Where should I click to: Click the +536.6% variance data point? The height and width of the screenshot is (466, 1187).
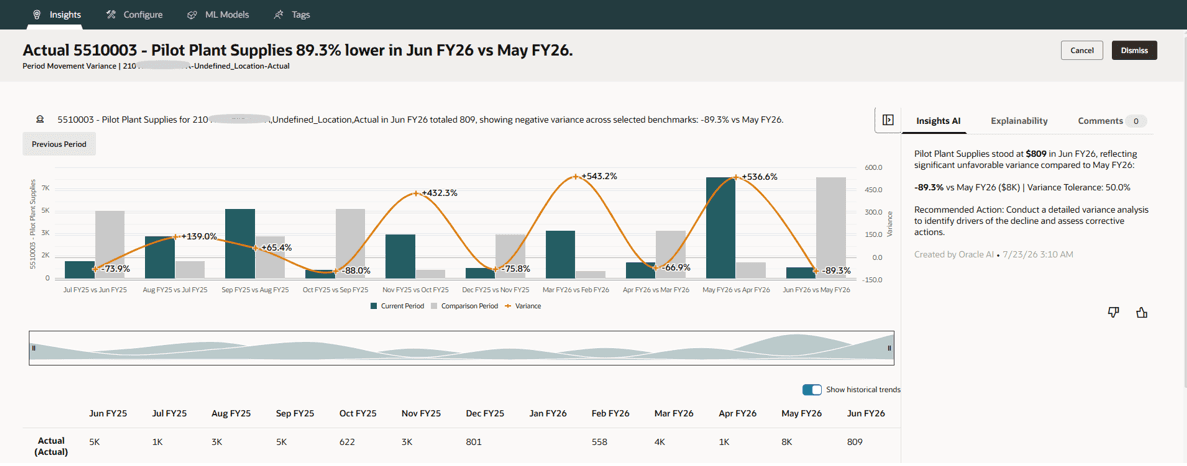tap(735, 177)
